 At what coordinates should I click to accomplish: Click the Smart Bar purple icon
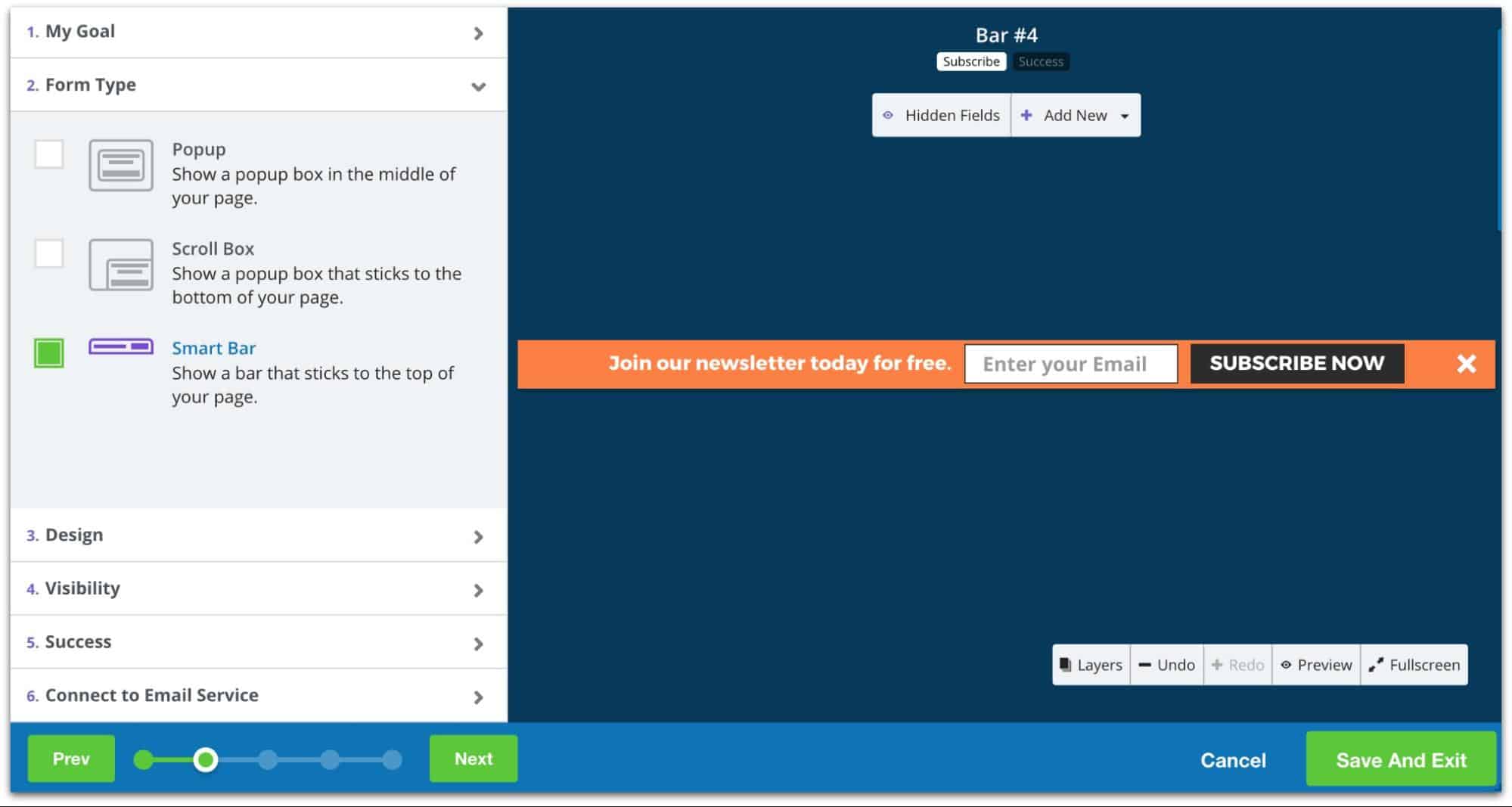coord(121,346)
